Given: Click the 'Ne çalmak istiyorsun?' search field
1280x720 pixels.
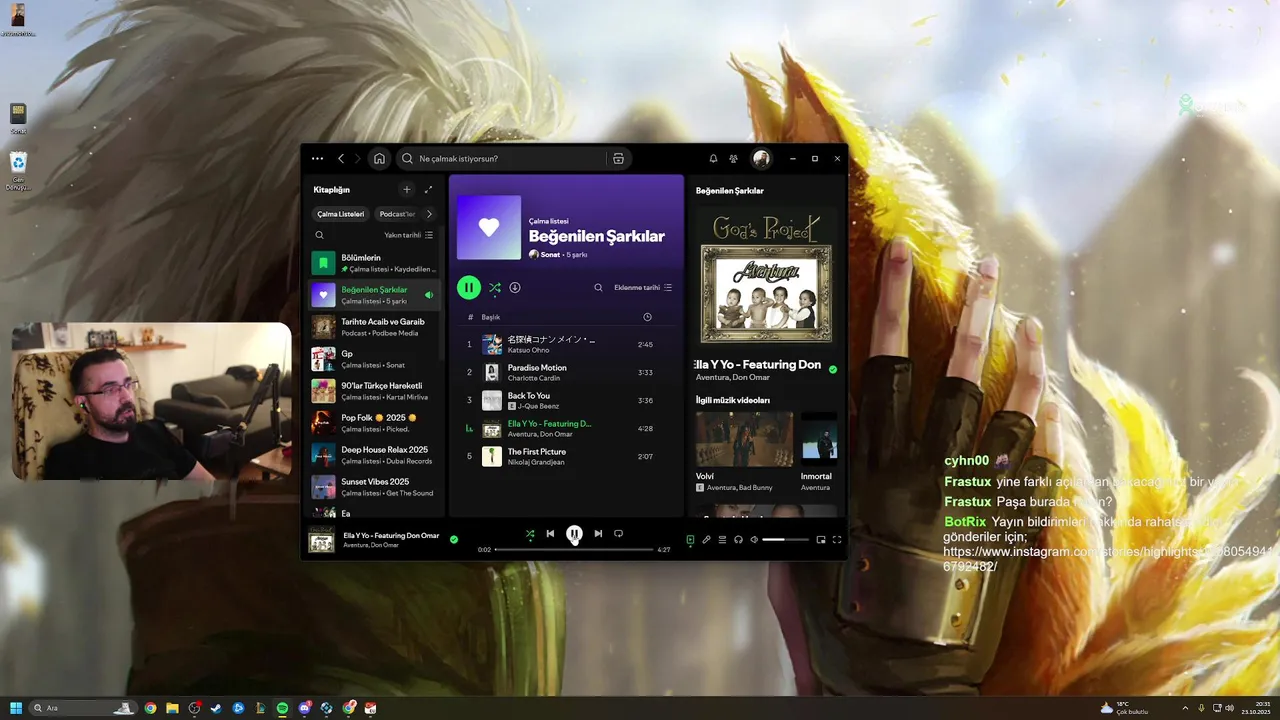Looking at the screenshot, I should coord(502,158).
